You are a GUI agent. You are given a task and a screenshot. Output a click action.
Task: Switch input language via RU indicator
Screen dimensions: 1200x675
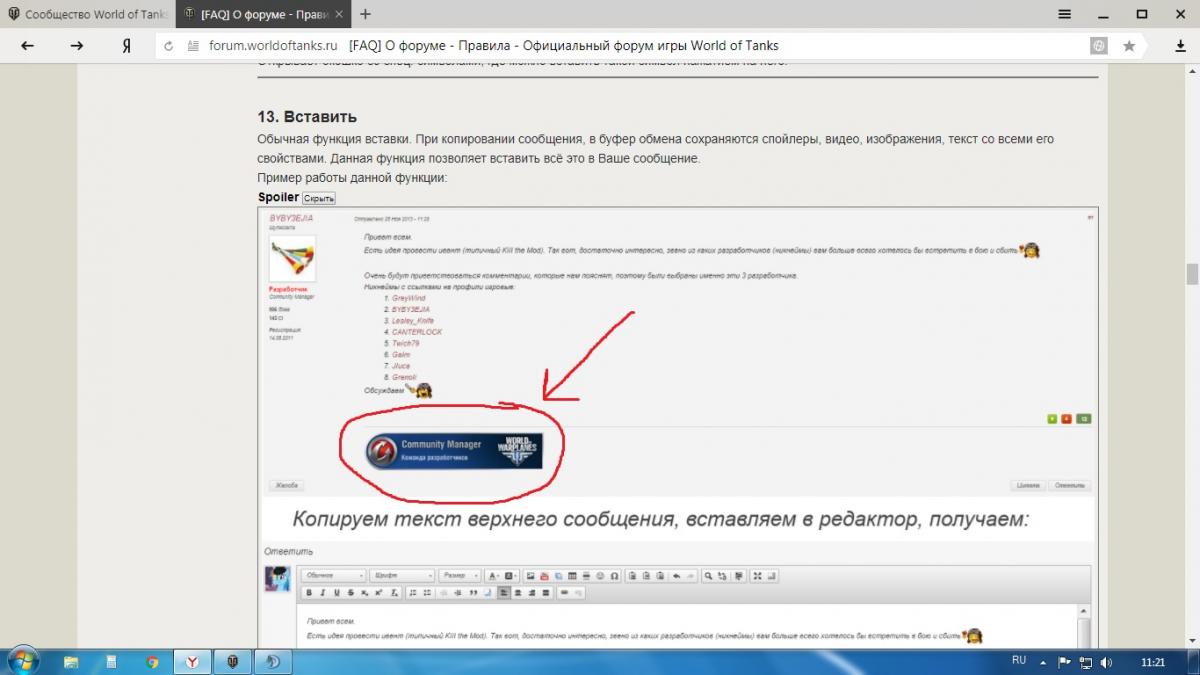tap(1019, 661)
